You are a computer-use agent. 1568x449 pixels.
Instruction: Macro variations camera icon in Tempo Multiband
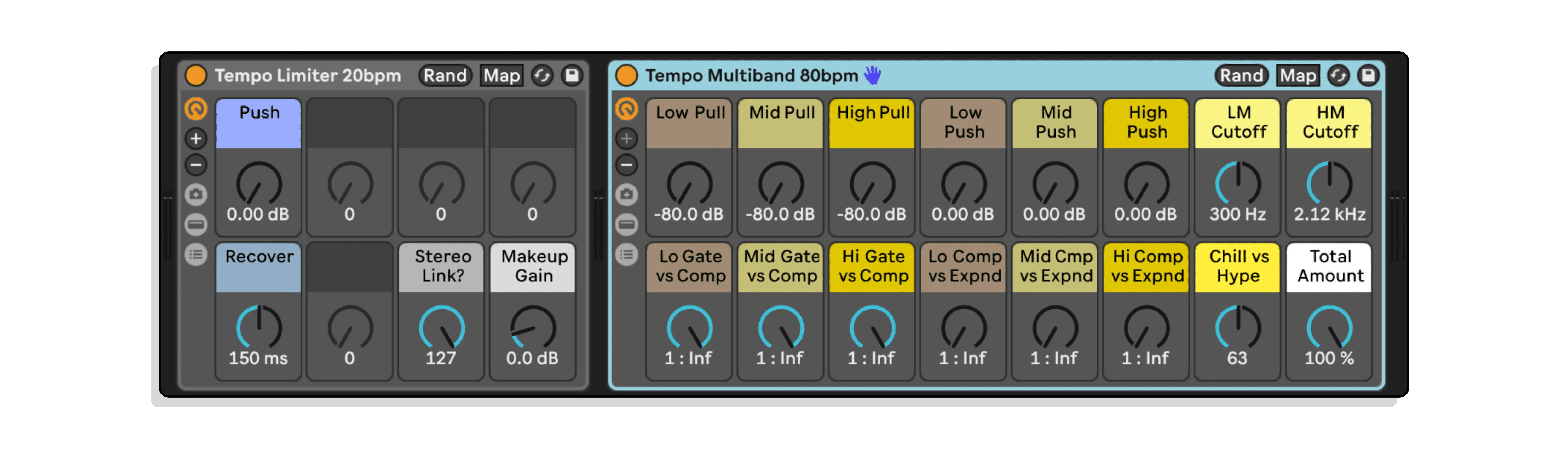626,195
